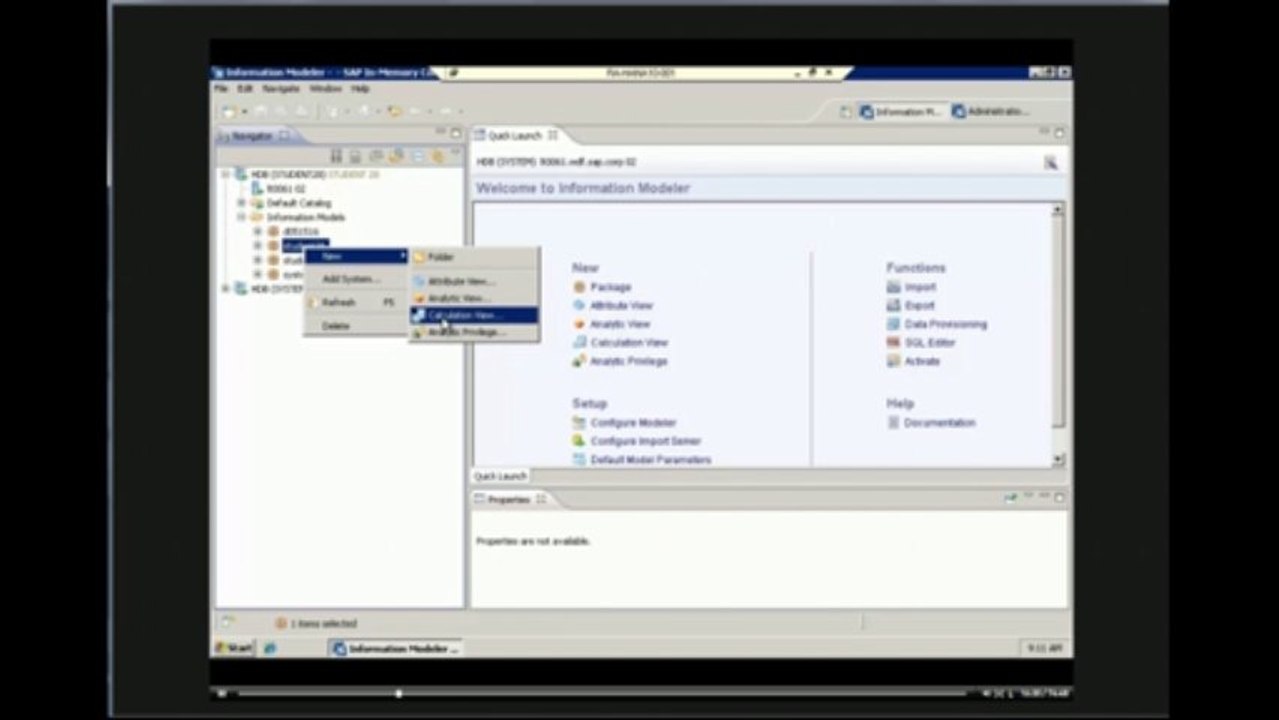Click the Folder icon in New submenu
The height and width of the screenshot is (720, 1279).
420,257
